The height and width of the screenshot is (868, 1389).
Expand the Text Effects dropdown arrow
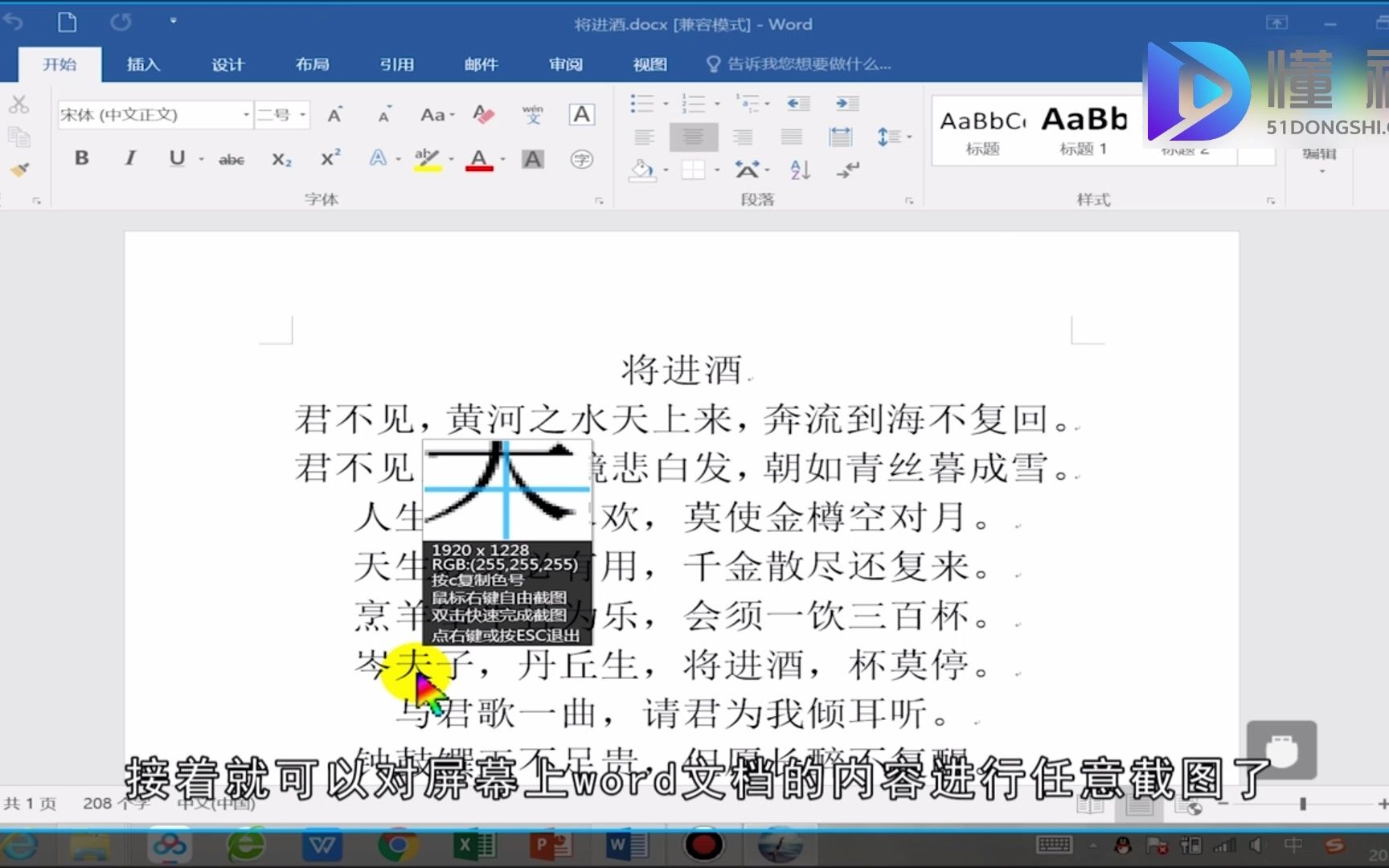pyautogui.click(x=399, y=159)
